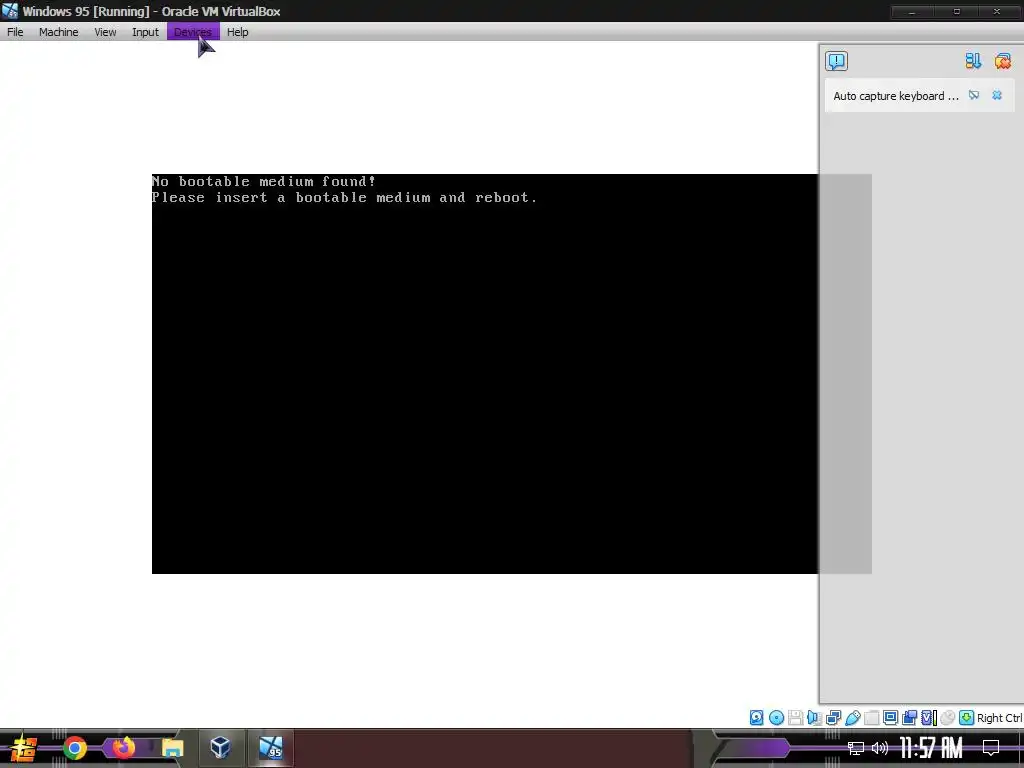Click the USB devices status icon
Screen dimensions: 1024x768
pos(853,718)
